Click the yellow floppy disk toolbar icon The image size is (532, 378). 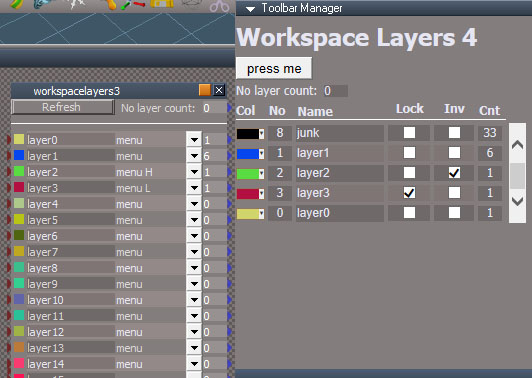pos(162,4)
